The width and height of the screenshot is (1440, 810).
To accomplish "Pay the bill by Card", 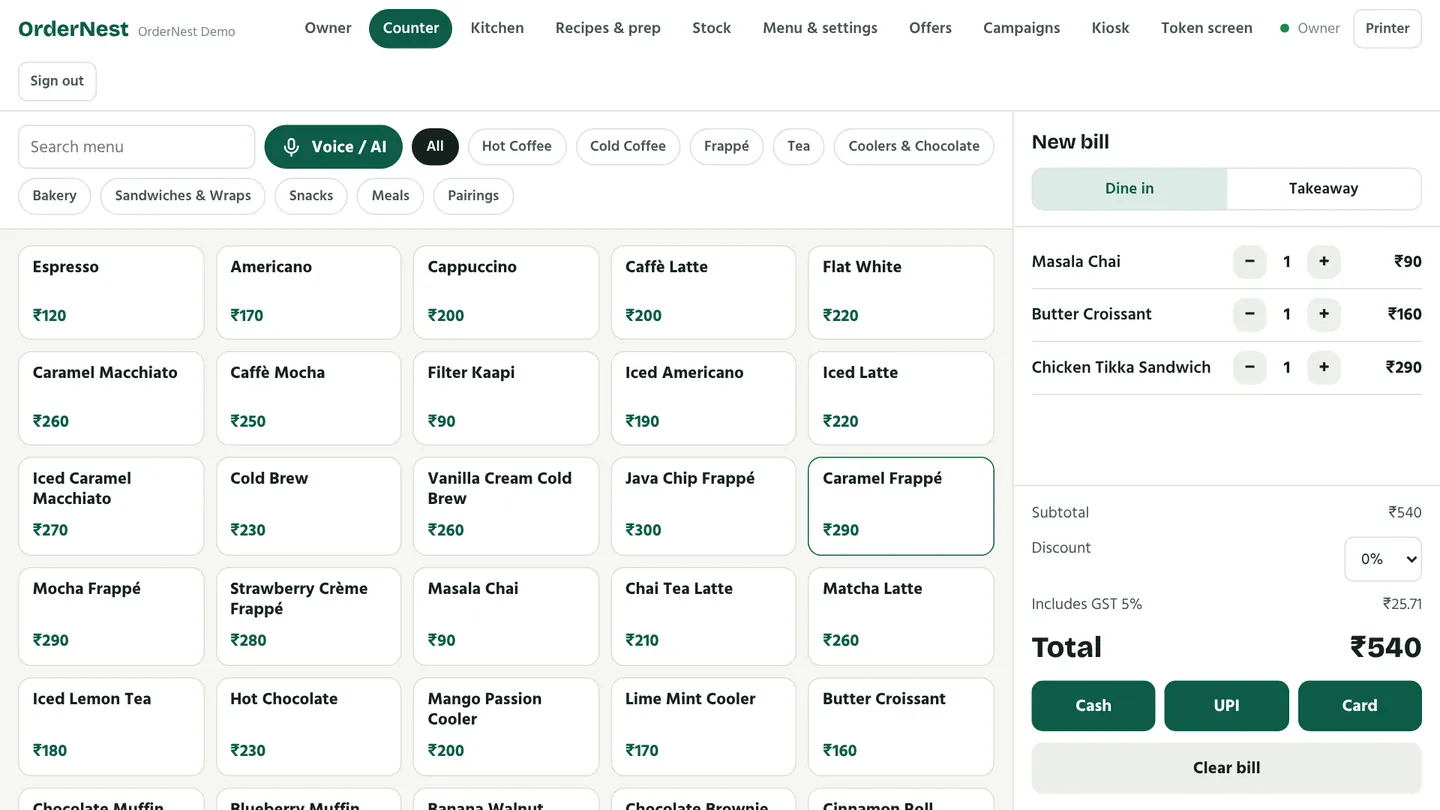I will [1360, 706].
